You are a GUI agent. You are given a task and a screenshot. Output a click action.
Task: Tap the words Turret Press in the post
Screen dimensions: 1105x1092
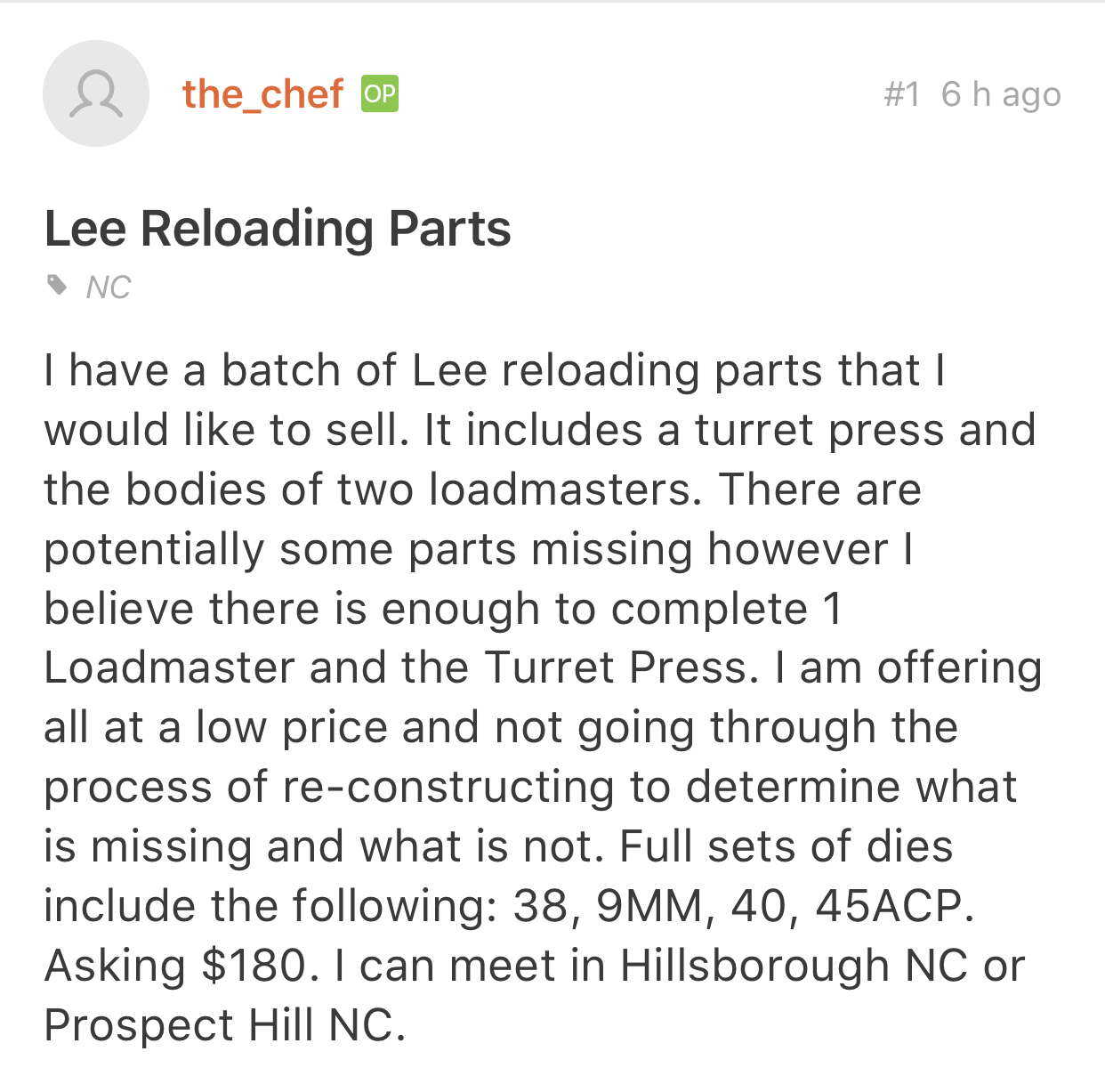616,668
